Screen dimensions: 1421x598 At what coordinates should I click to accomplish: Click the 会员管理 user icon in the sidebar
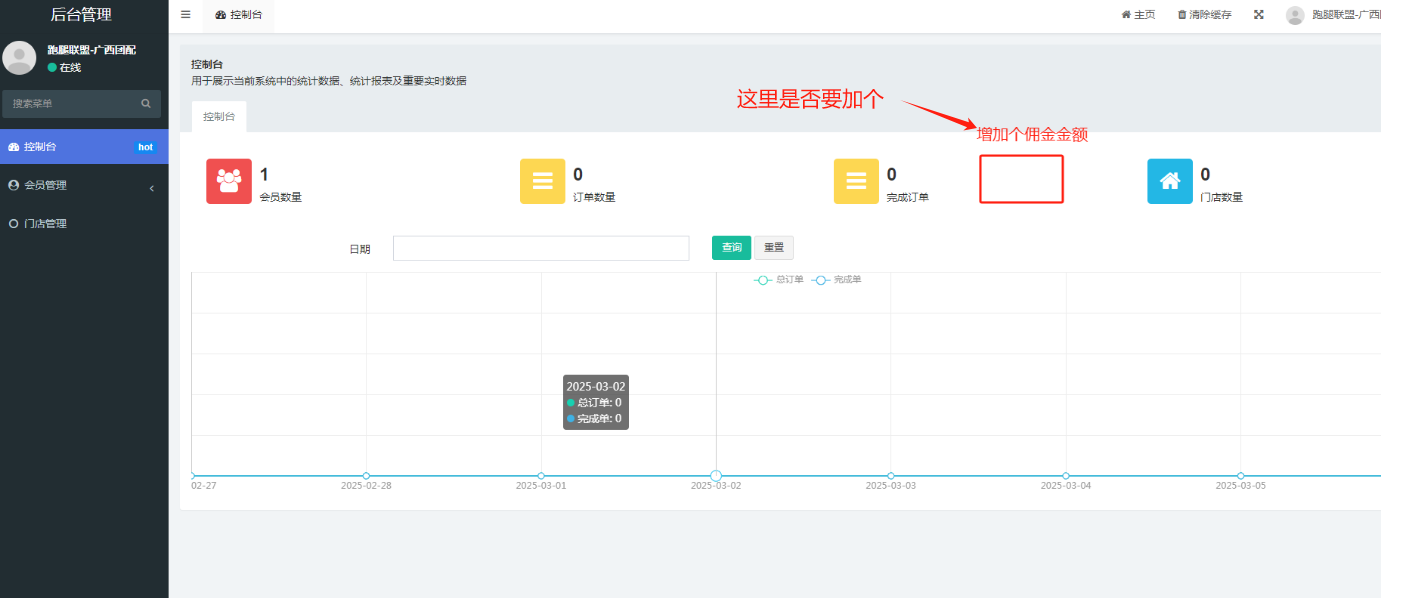pyautogui.click(x=14, y=185)
